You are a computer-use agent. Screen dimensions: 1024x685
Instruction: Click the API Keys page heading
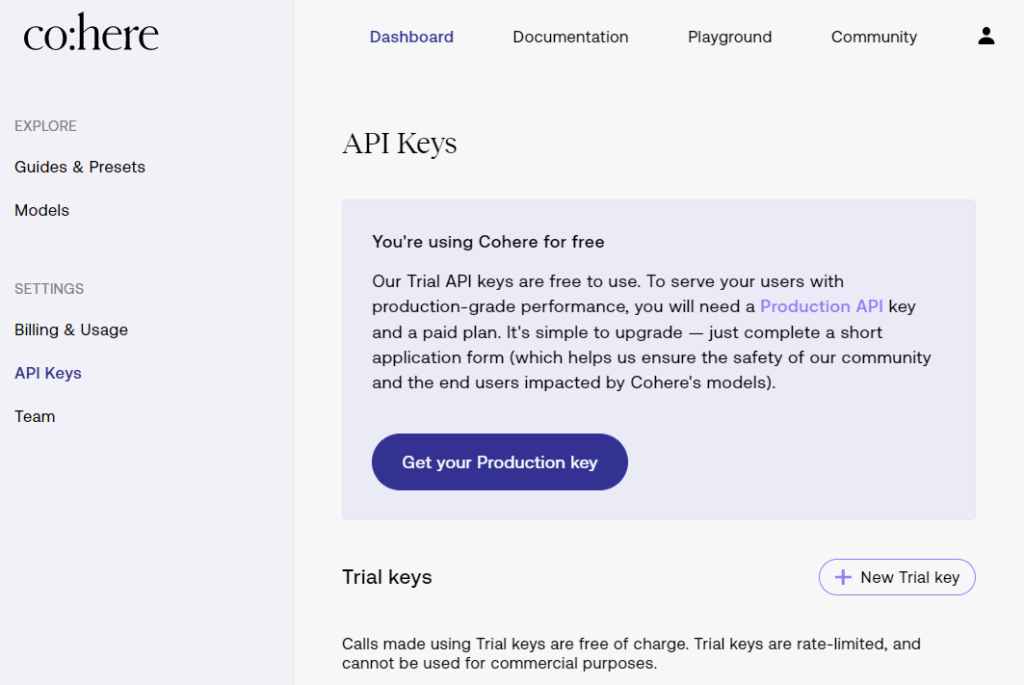pos(400,144)
